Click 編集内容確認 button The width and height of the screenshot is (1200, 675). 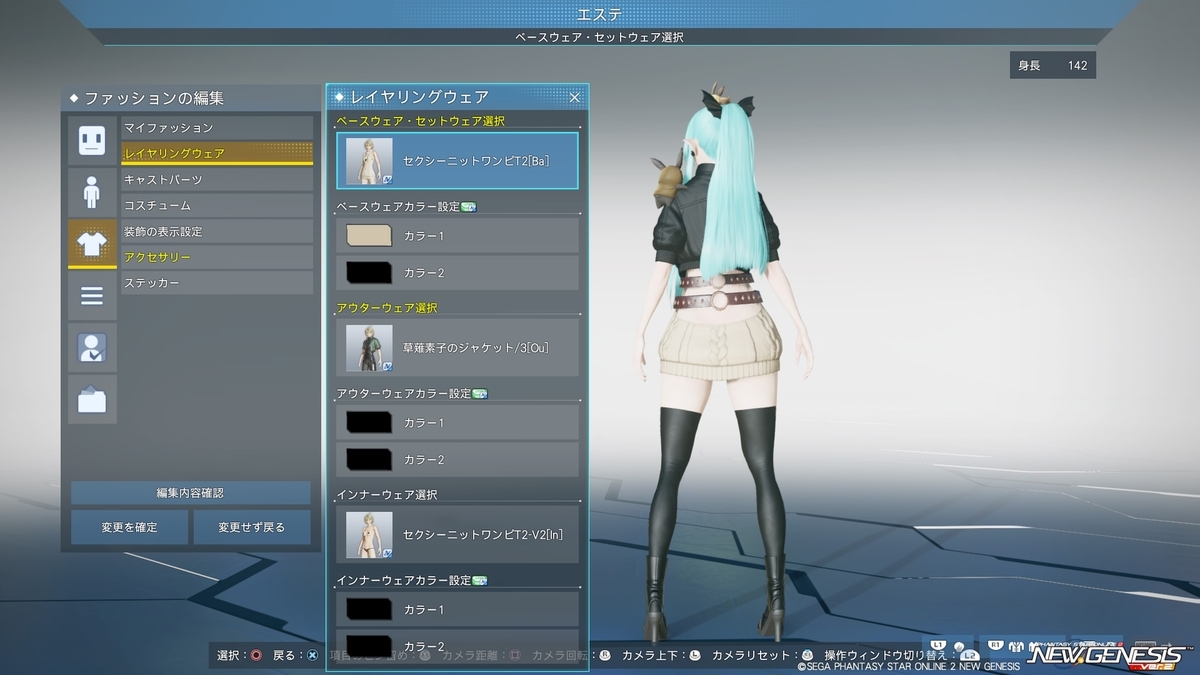[190, 493]
